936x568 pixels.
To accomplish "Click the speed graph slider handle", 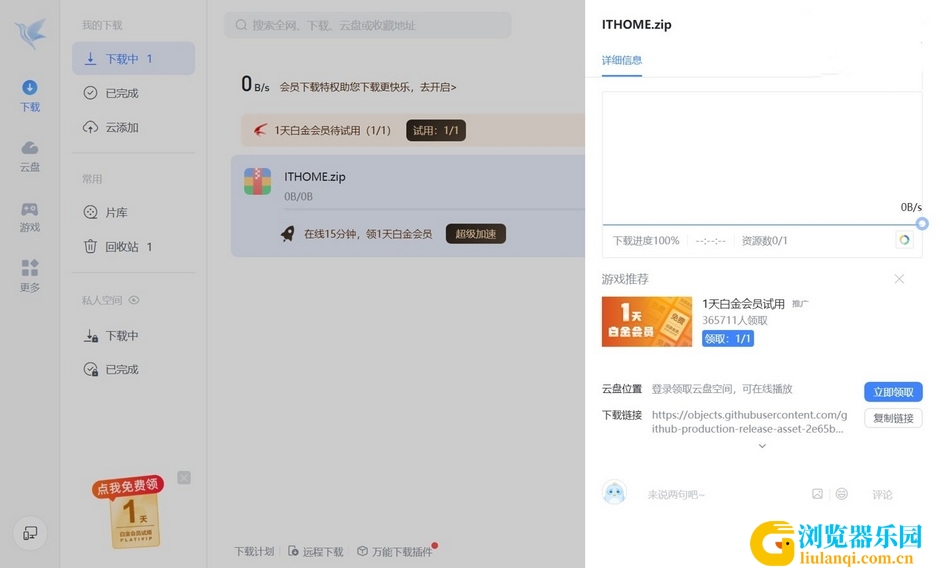I will coord(922,224).
